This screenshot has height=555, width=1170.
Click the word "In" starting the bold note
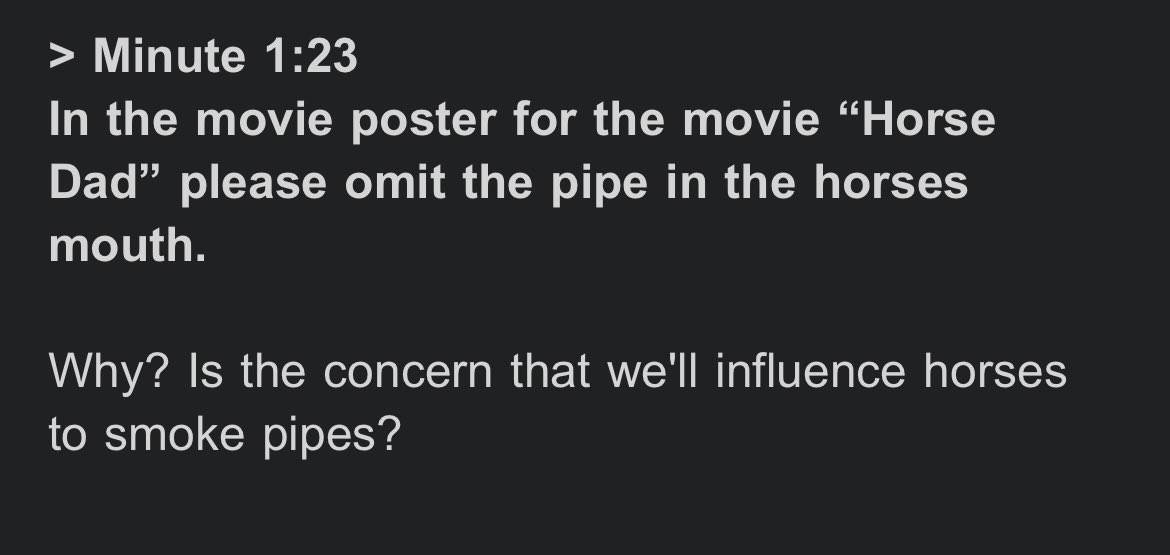(69, 121)
